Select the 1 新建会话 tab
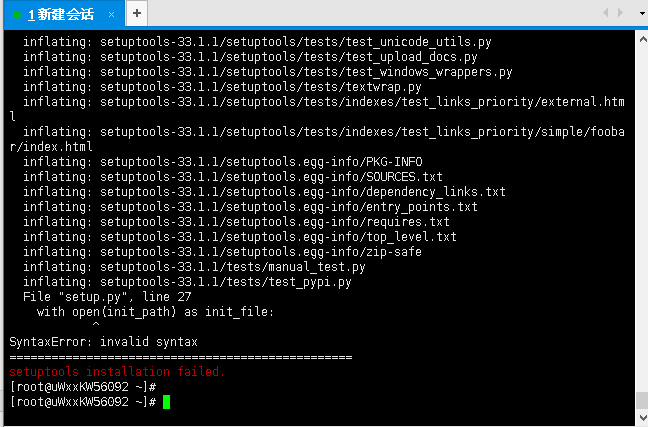Image resolution: width=648 pixels, height=427 pixels. point(62,15)
